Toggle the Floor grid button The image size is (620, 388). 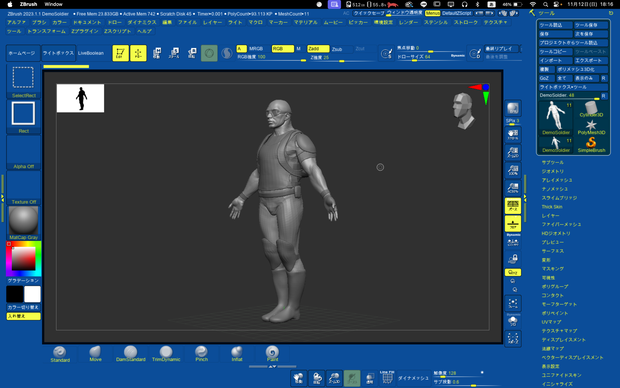pyautogui.click(x=513, y=223)
